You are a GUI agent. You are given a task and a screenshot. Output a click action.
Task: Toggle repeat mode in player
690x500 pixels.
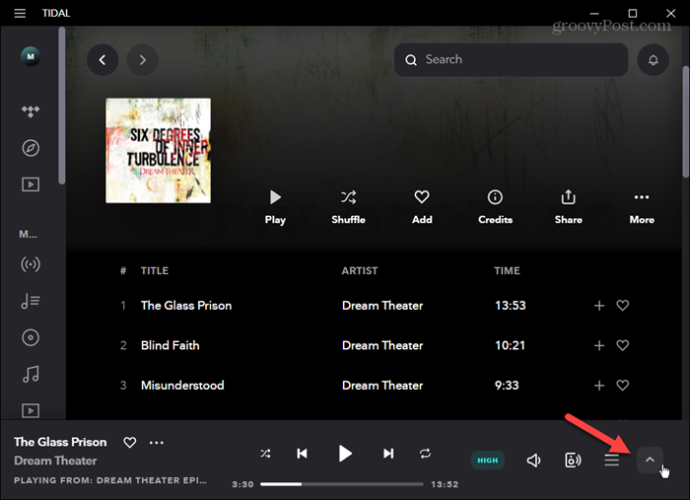(425, 453)
